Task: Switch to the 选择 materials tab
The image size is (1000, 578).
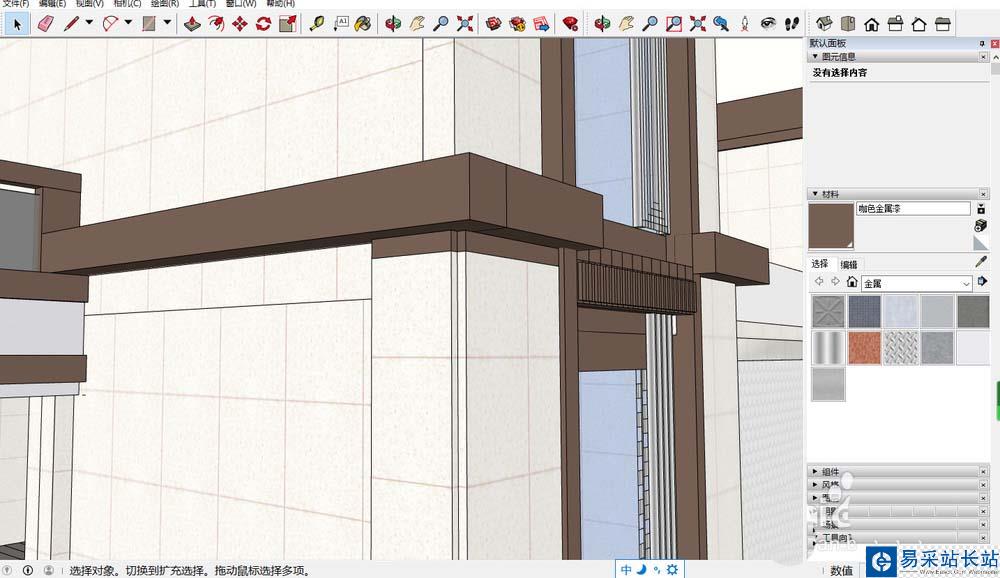Action: pos(820,263)
